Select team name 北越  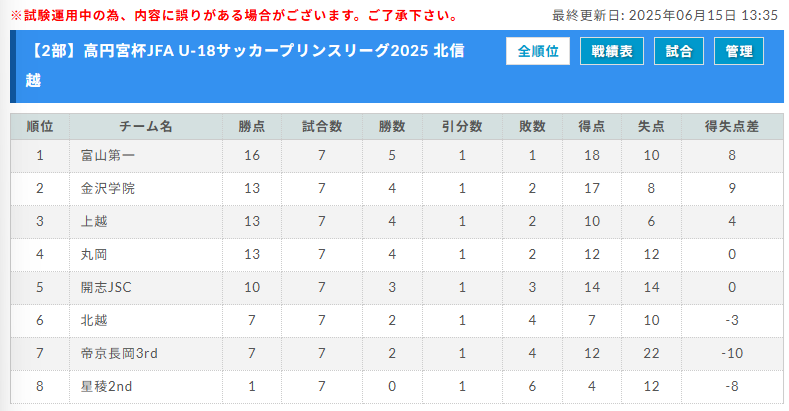(x=94, y=320)
